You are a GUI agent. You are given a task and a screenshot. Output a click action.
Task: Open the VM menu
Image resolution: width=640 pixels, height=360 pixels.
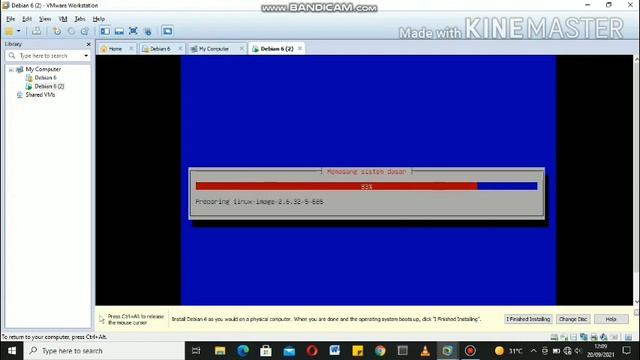pyautogui.click(x=63, y=19)
